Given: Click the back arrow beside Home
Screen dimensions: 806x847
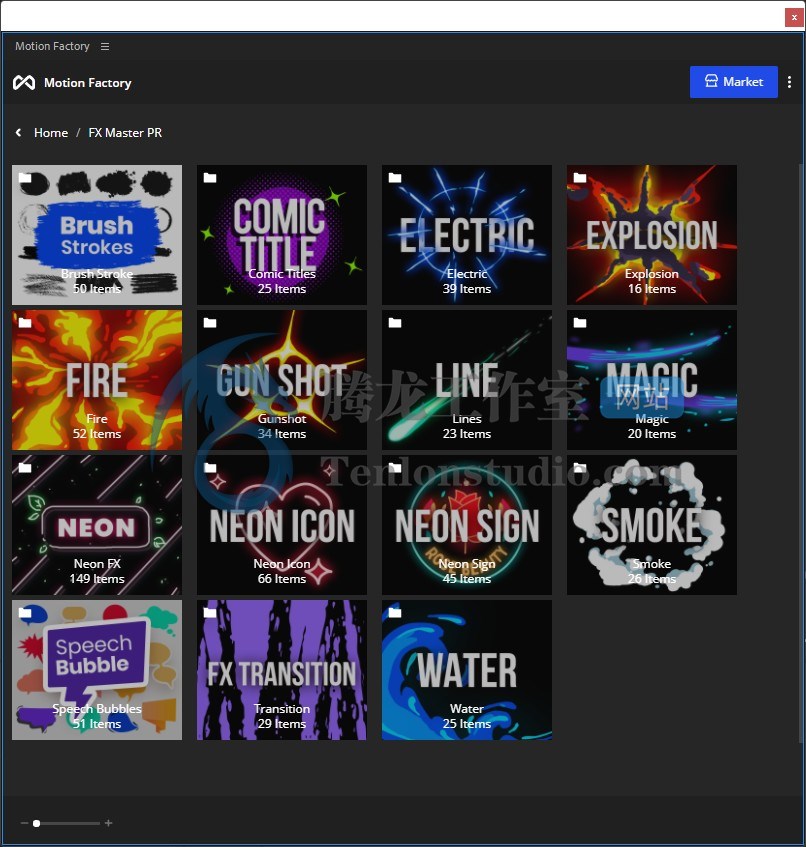Looking at the screenshot, I should pos(18,133).
